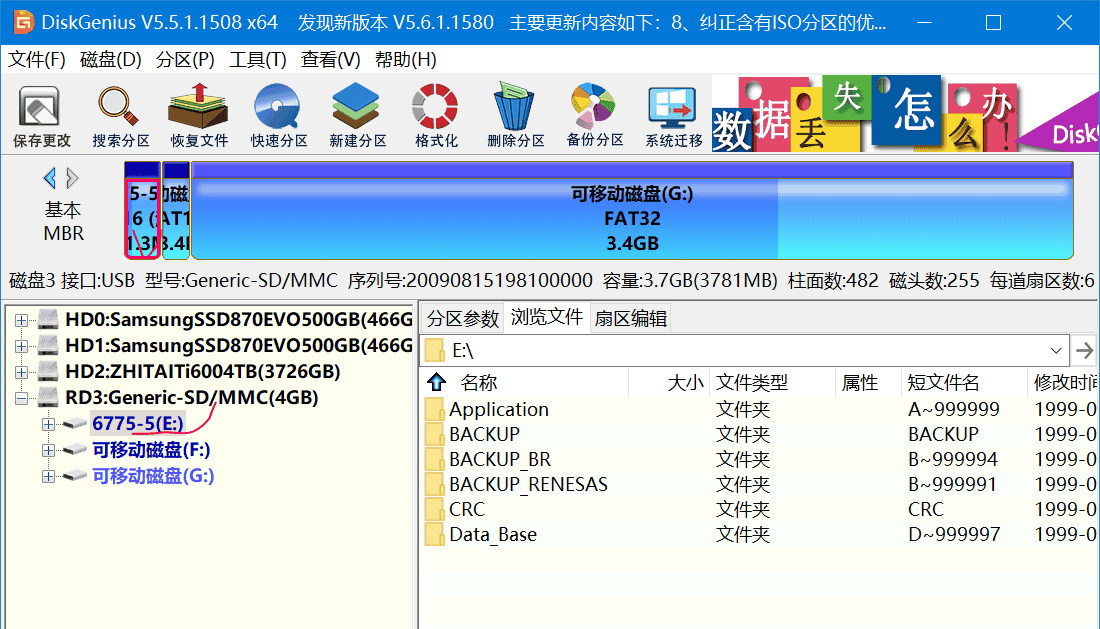This screenshot has width=1100, height=629.
Task: Select the BACKUP_RENESAS folder in file list
Action: pos(528,485)
